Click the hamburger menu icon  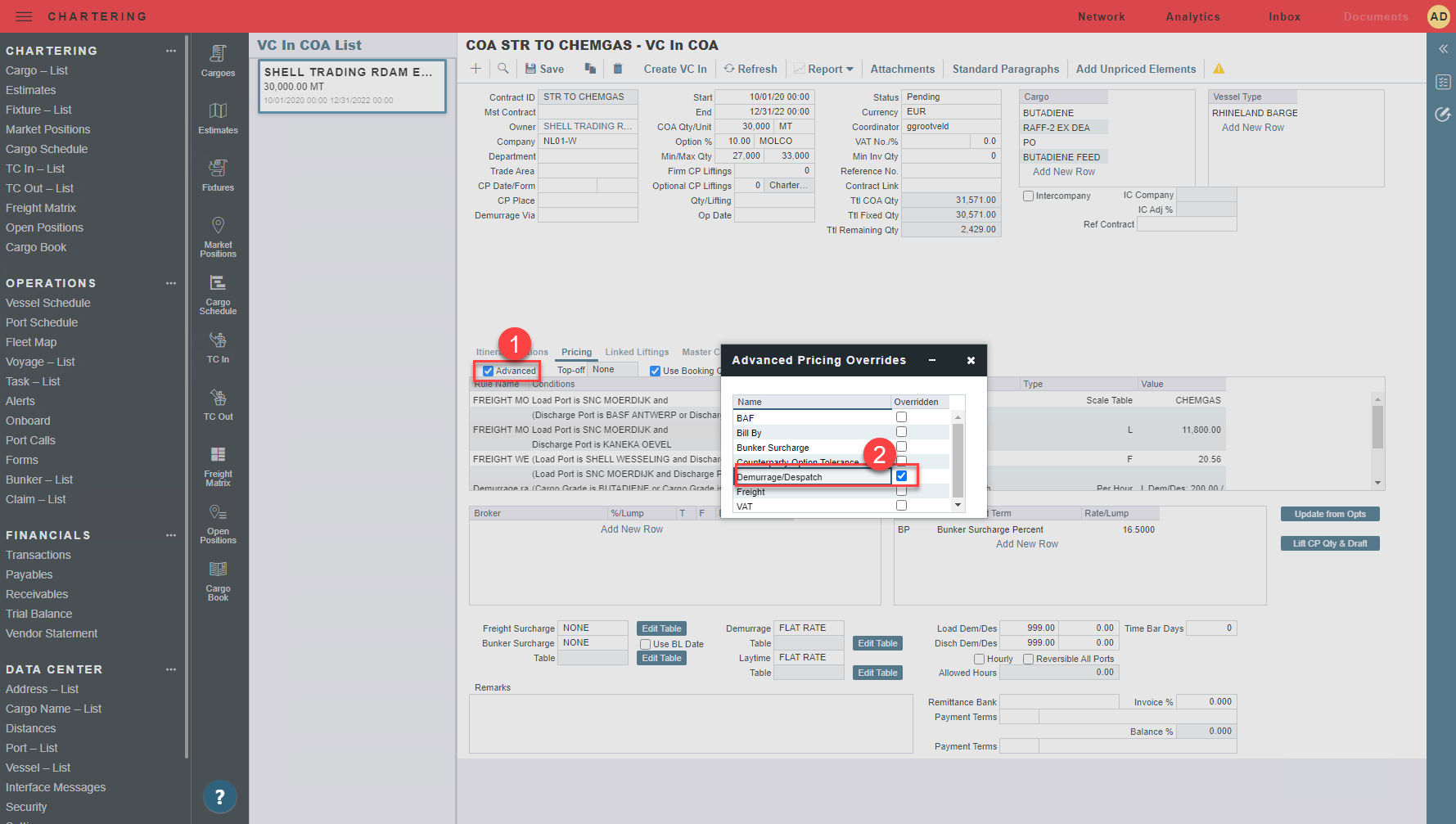tap(24, 16)
